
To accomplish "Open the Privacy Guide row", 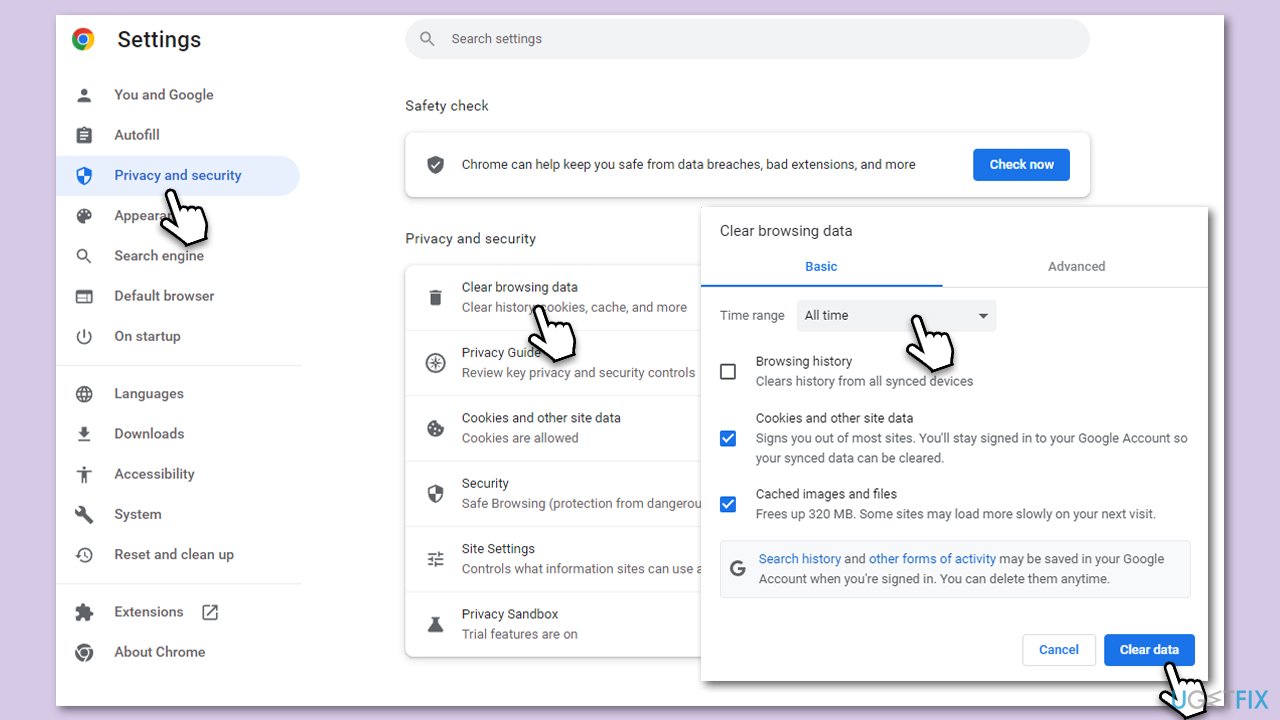I will tap(553, 363).
